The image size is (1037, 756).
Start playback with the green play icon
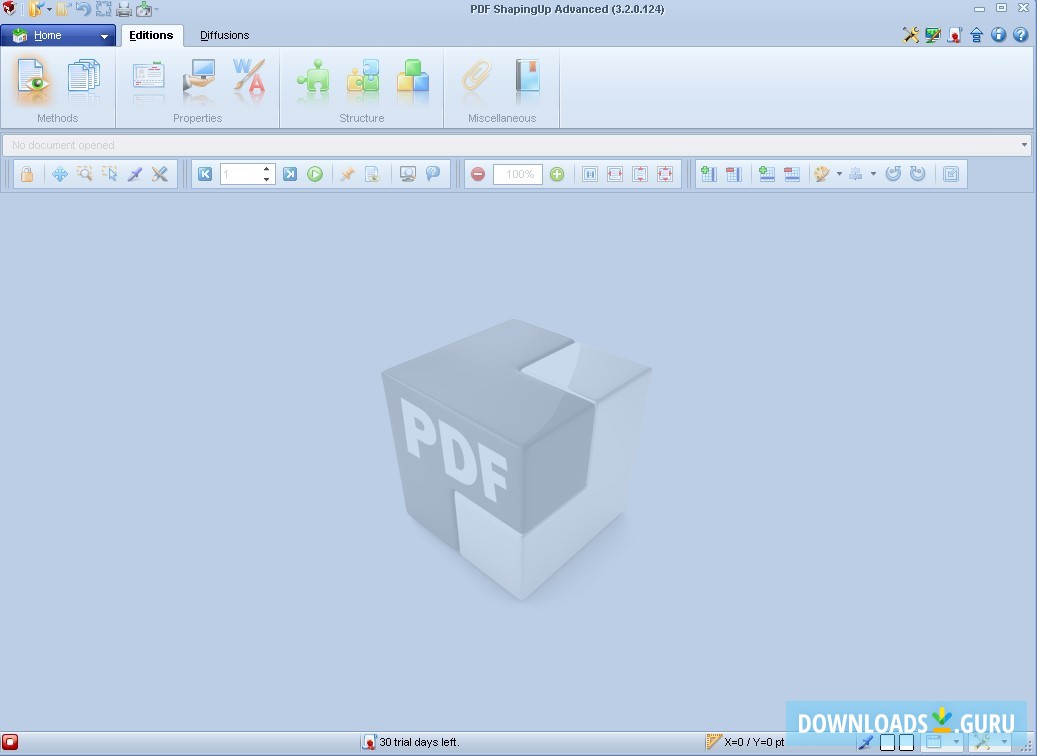[315, 174]
